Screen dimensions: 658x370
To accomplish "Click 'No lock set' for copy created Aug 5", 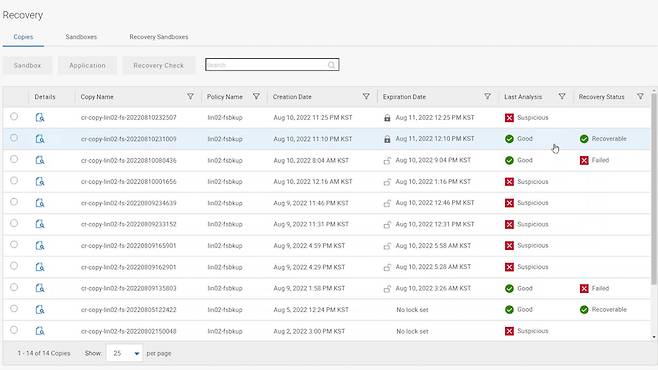I will coord(412,310).
